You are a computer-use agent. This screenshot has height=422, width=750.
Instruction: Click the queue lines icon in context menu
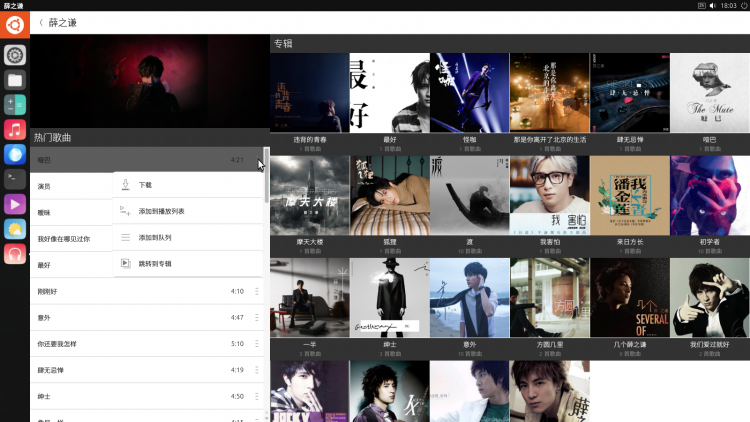[x=125, y=237]
